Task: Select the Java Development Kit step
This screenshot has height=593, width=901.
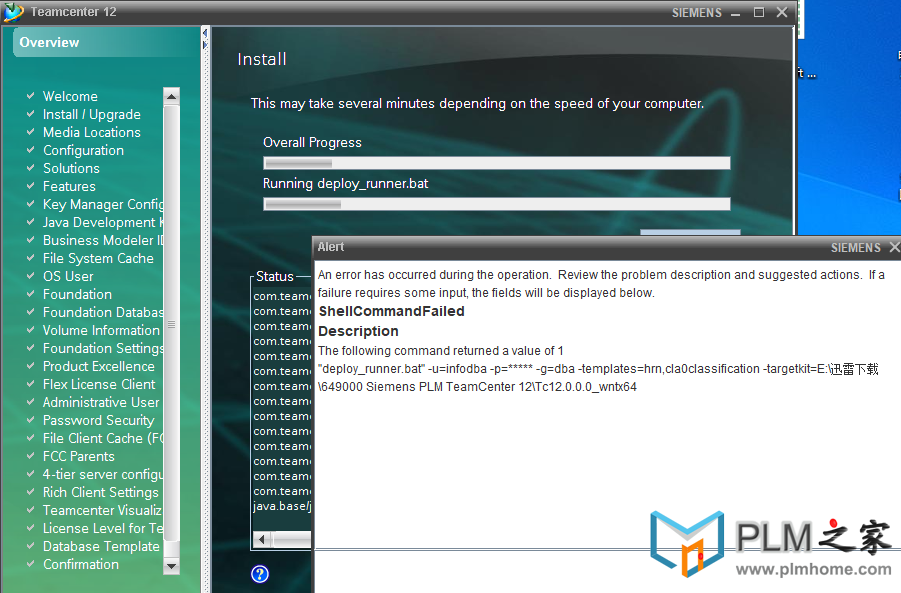Action: (x=103, y=222)
